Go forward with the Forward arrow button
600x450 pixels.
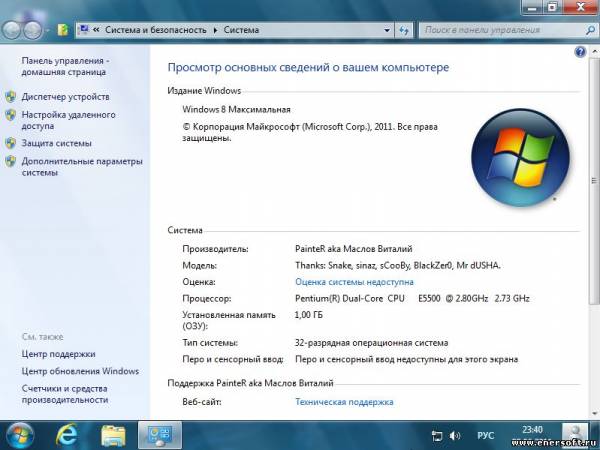pyautogui.click(x=33, y=30)
